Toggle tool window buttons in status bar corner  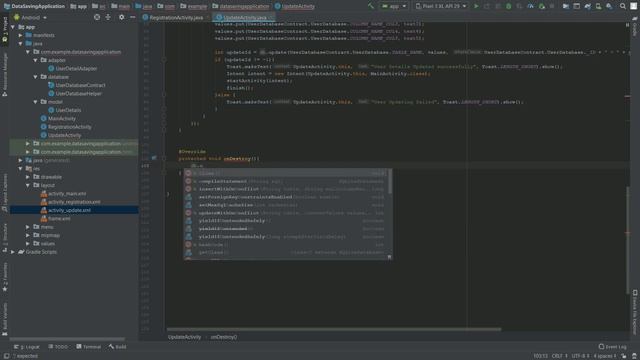pos(6,356)
